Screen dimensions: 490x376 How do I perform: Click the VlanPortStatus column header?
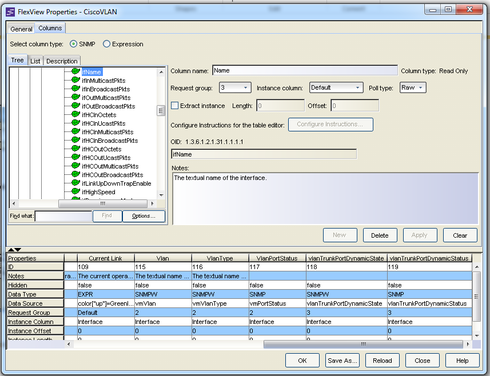pos(277,258)
